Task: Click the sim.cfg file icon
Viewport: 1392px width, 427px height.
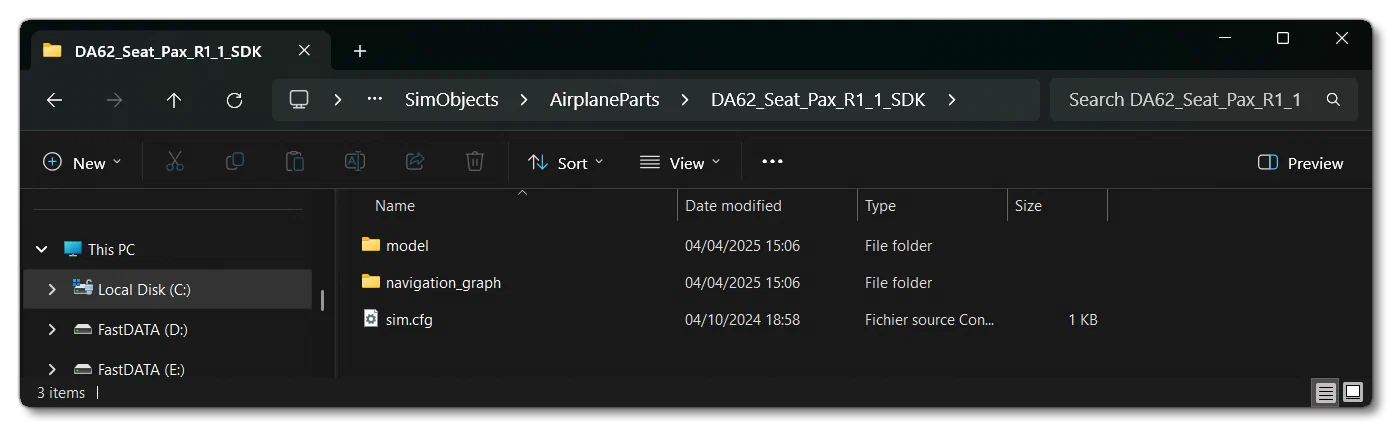Action: coord(371,319)
